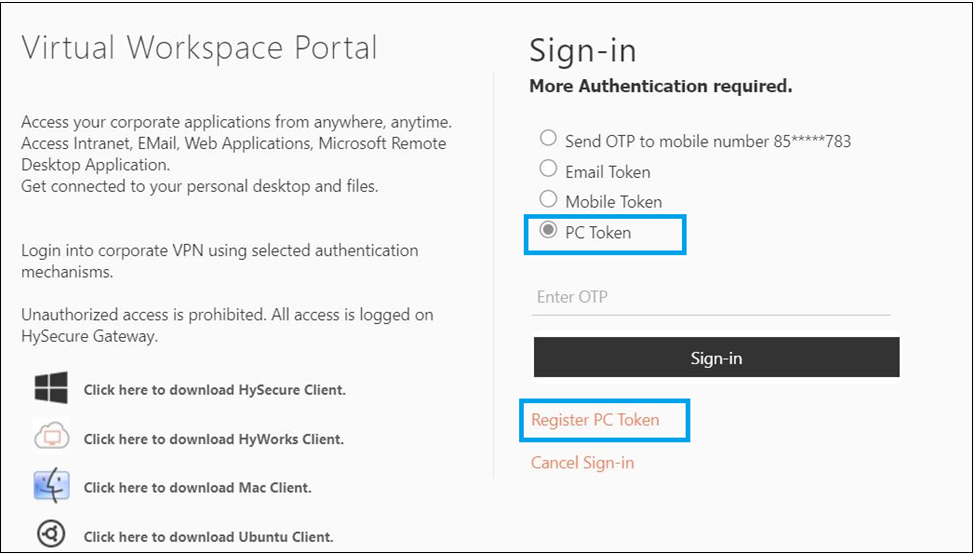Click the Email Token label text
Screen dimensions: 975x554
pos(608,172)
